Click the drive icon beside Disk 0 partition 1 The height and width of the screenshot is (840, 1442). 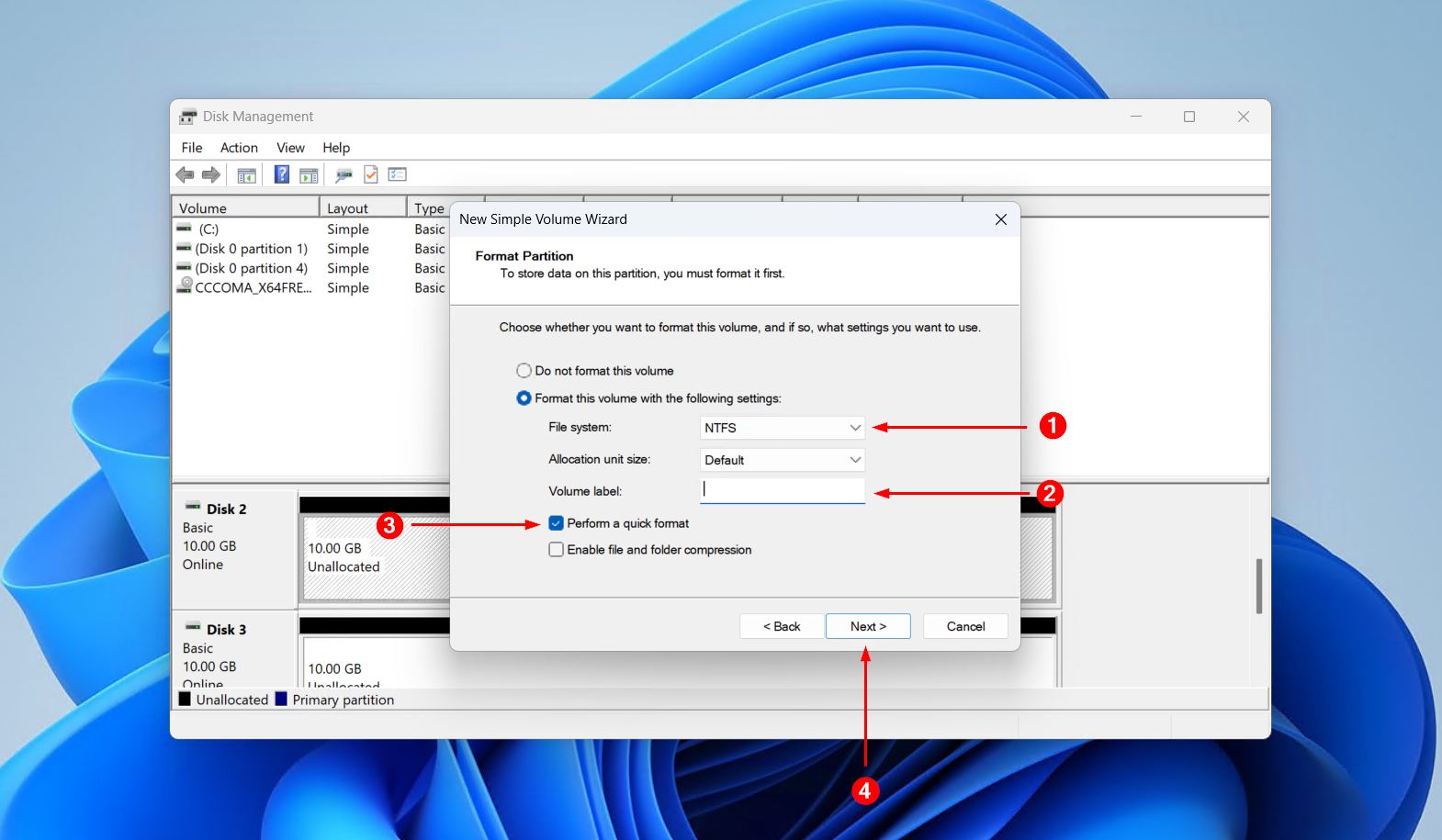point(185,248)
